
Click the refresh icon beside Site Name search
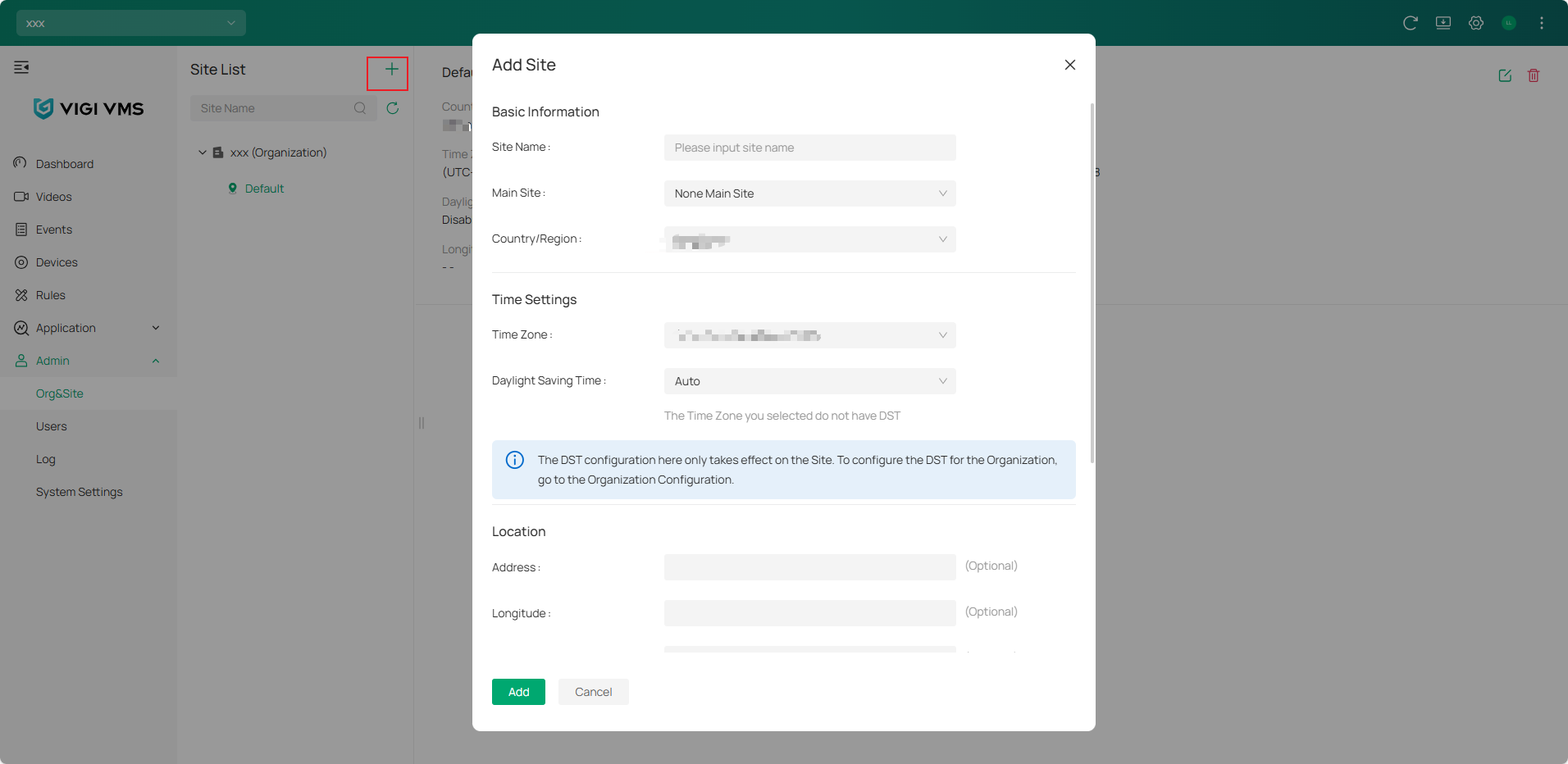(x=393, y=108)
